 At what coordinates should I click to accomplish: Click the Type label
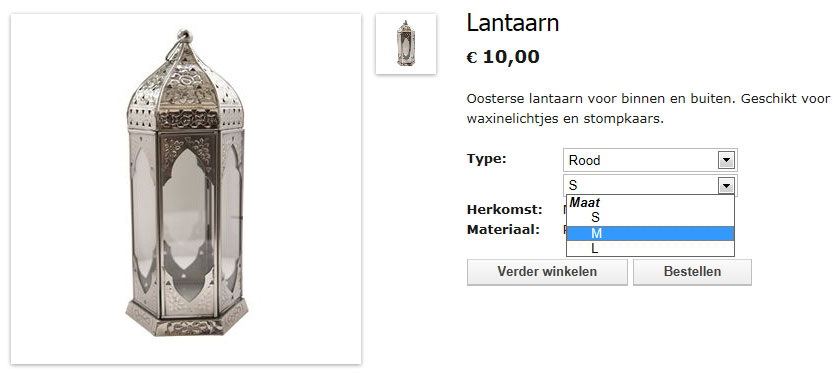(x=487, y=159)
